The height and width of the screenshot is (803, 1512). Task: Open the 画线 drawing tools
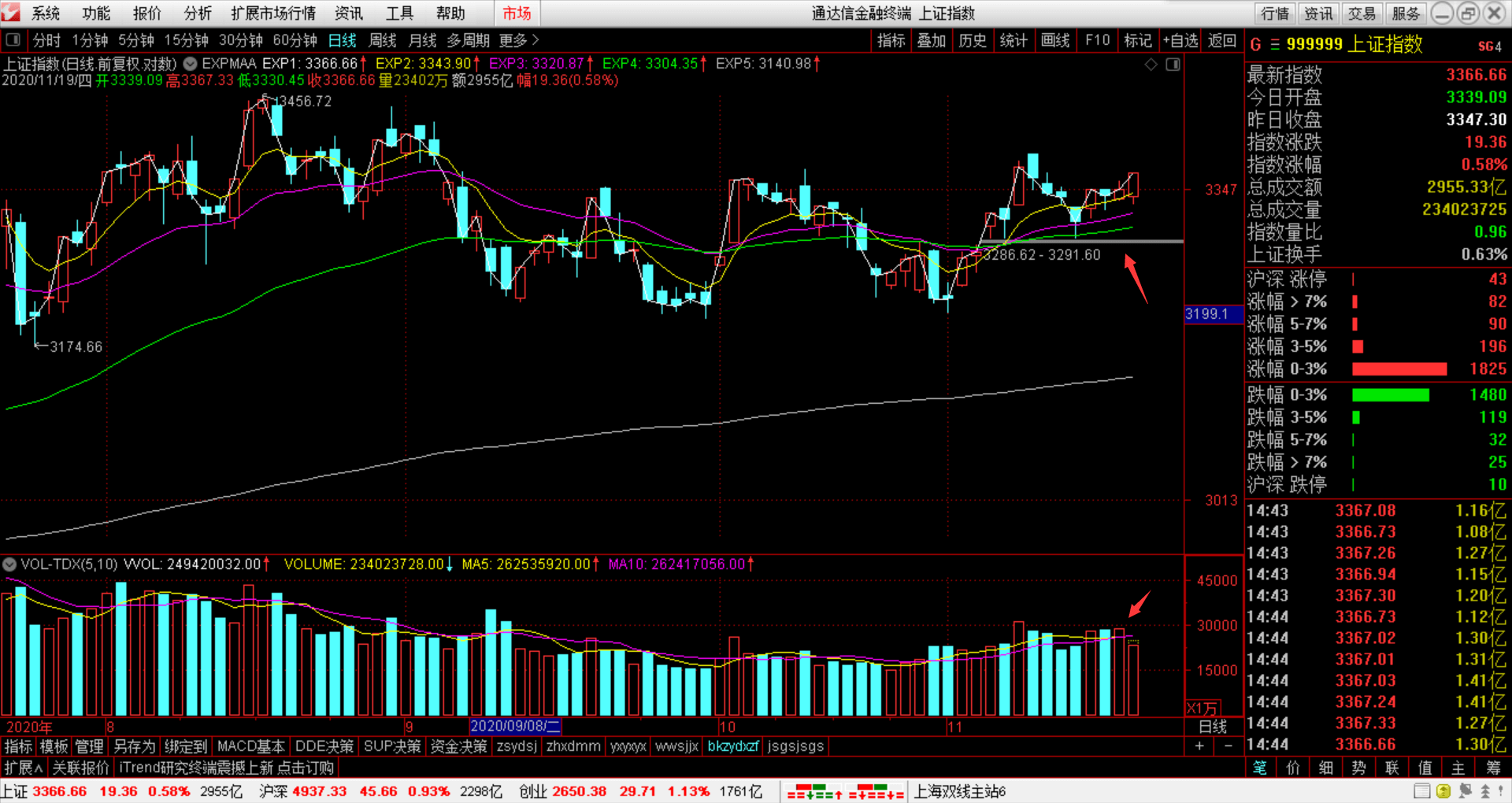pyautogui.click(x=1055, y=40)
